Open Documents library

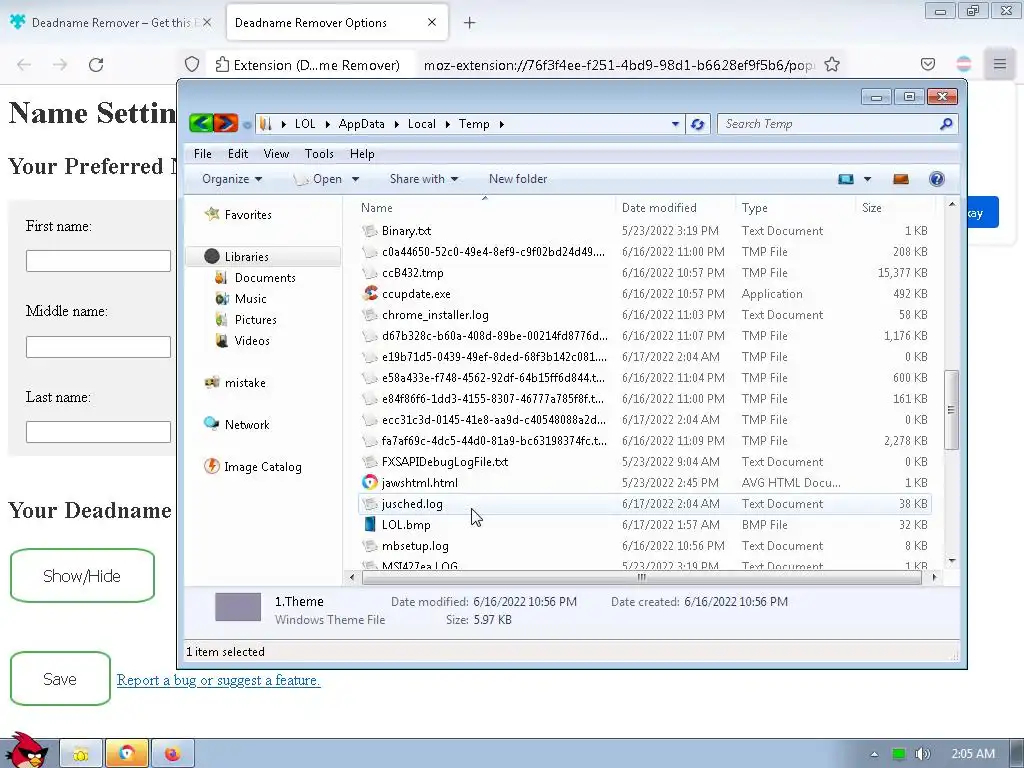[264, 278]
